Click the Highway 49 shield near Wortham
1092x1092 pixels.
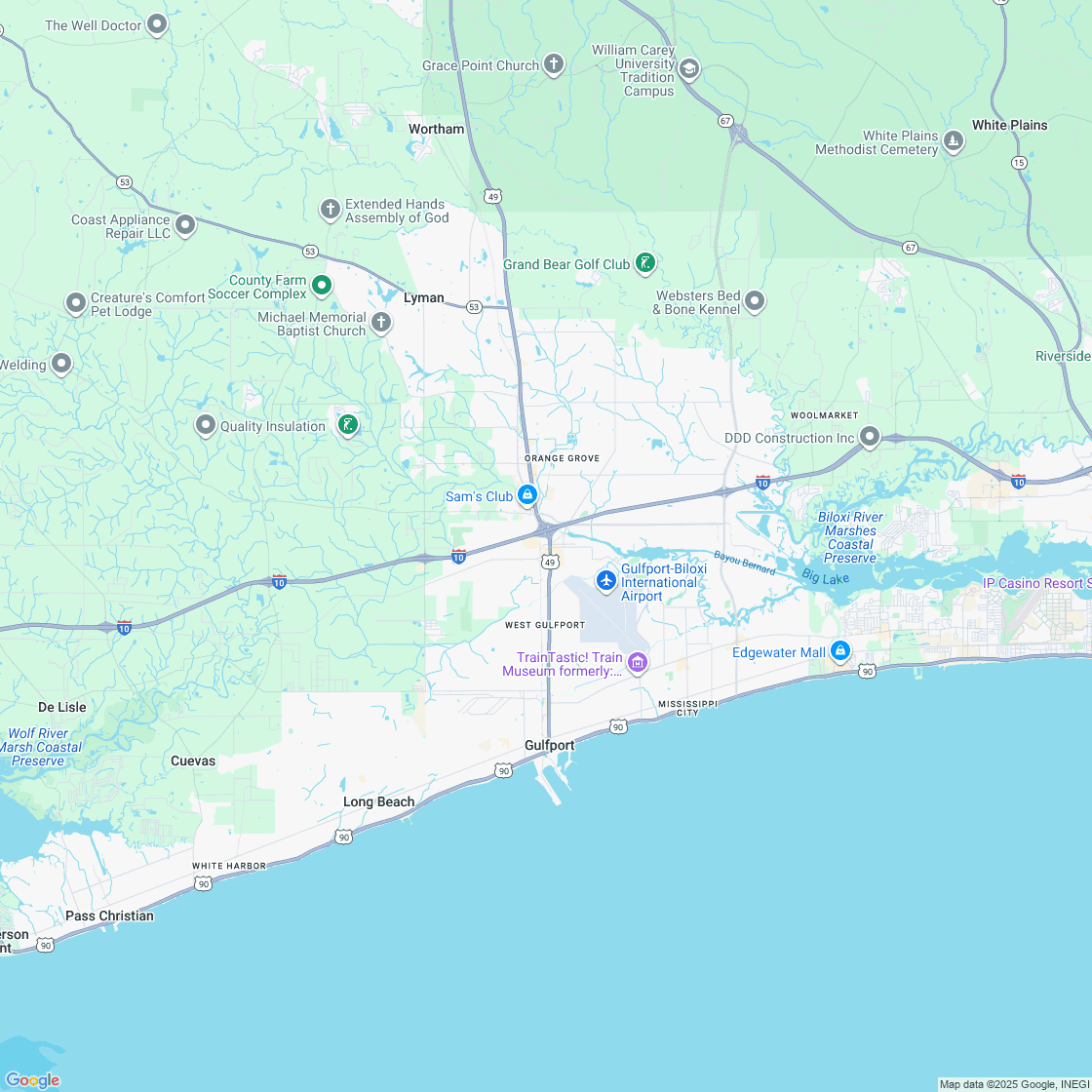tap(492, 195)
